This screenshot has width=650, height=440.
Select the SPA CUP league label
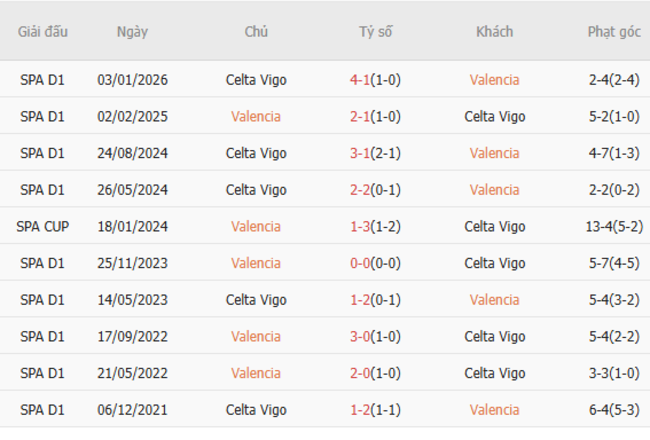point(43,226)
